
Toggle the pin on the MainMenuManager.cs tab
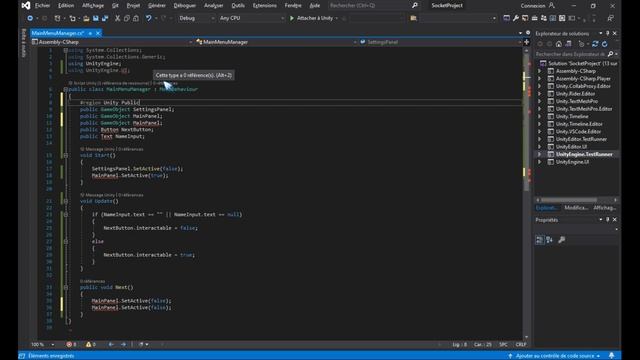(90, 33)
